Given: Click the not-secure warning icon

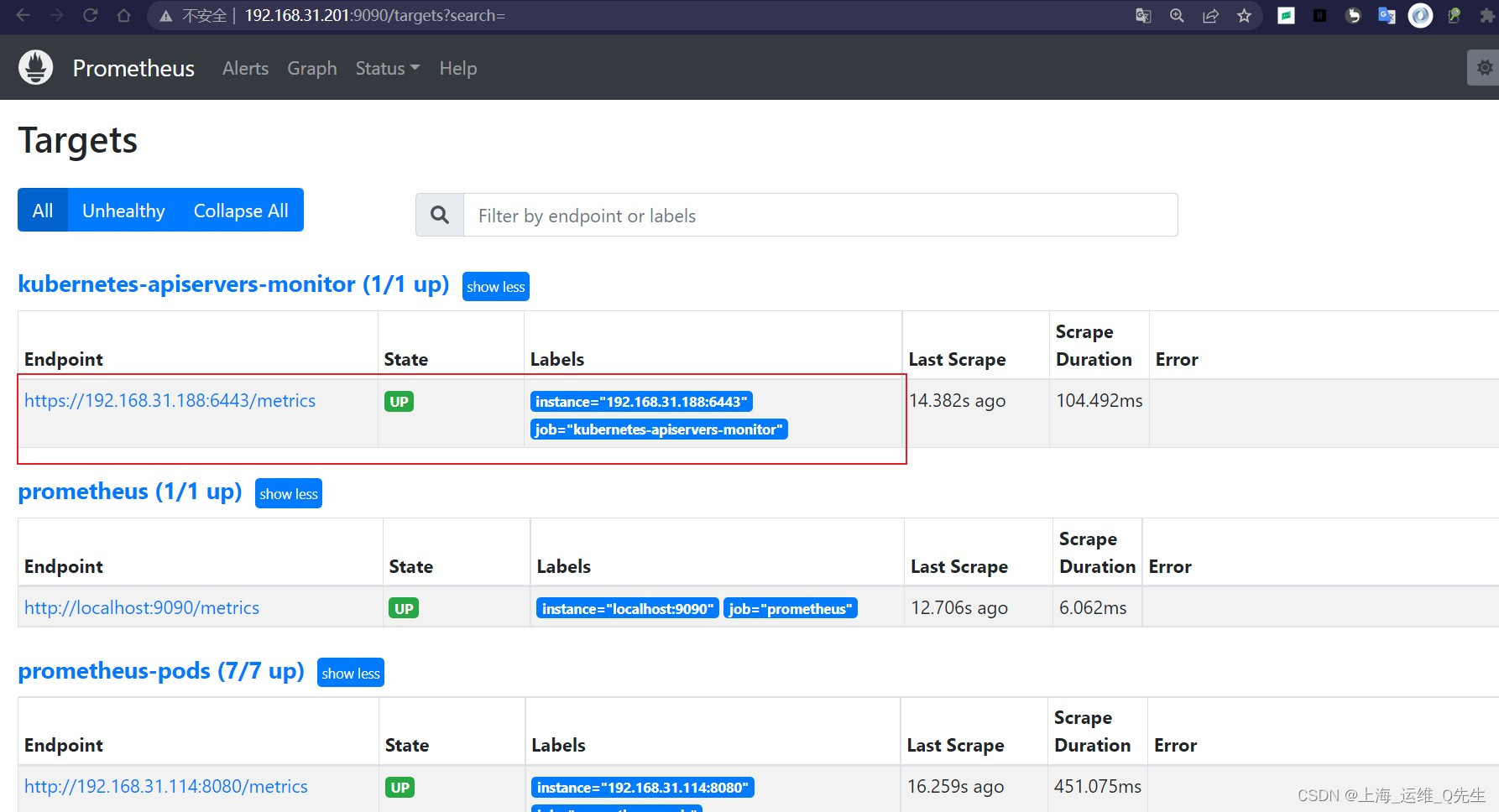Looking at the screenshot, I should 166,16.
